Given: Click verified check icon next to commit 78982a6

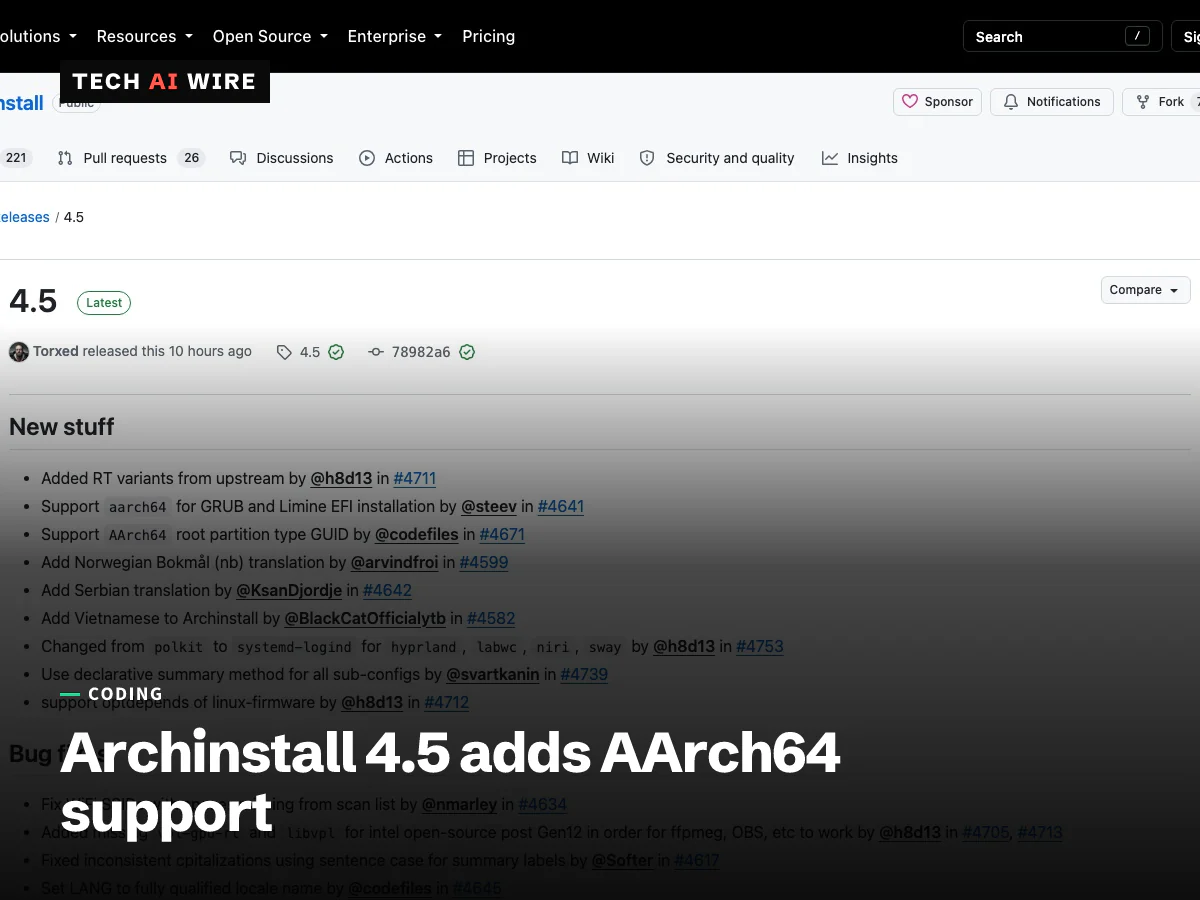Looking at the screenshot, I should coord(467,352).
